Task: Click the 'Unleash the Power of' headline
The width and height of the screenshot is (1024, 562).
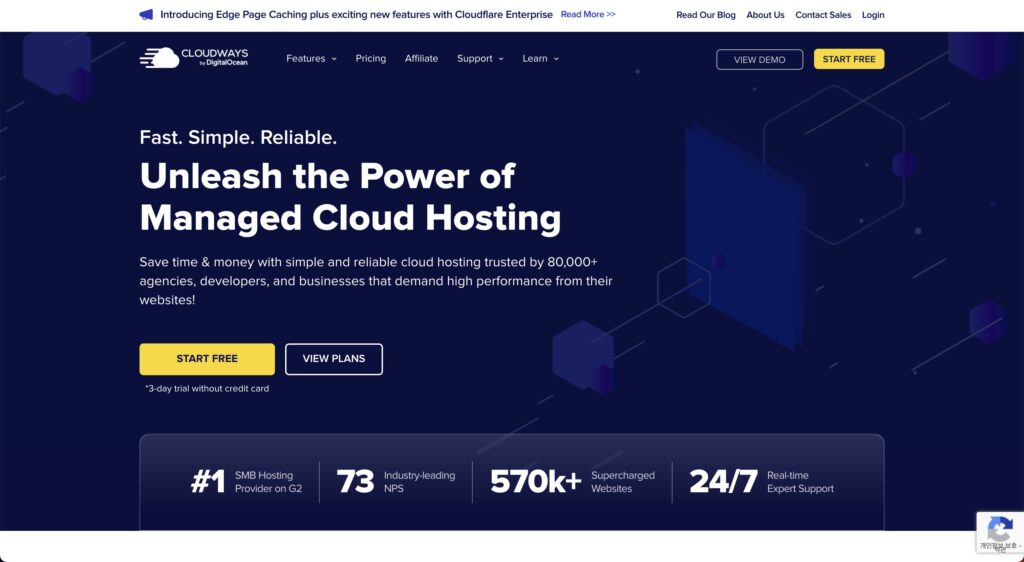Action: point(327,176)
